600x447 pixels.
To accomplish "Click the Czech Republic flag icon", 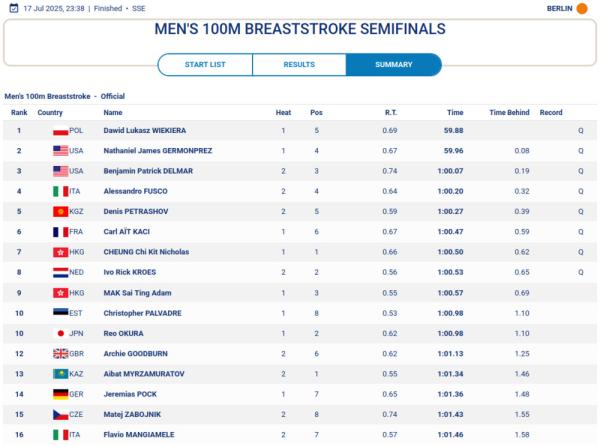I will (59, 414).
